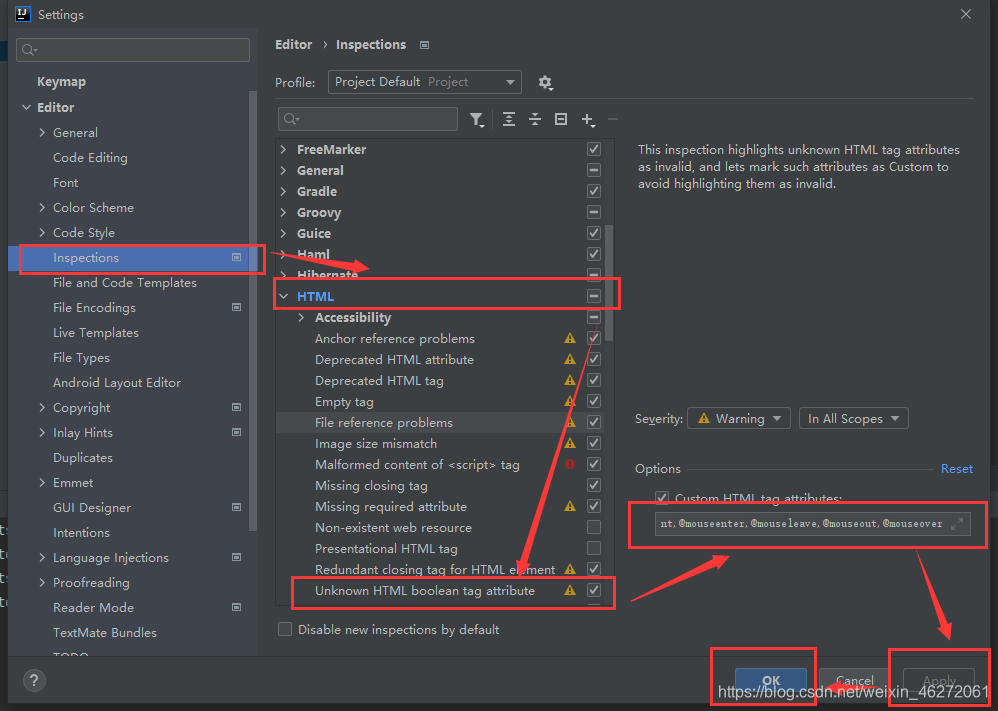Viewport: 998px width, 711px height.
Task: Click the expand field icon in attributes box
Action: [957, 524]
